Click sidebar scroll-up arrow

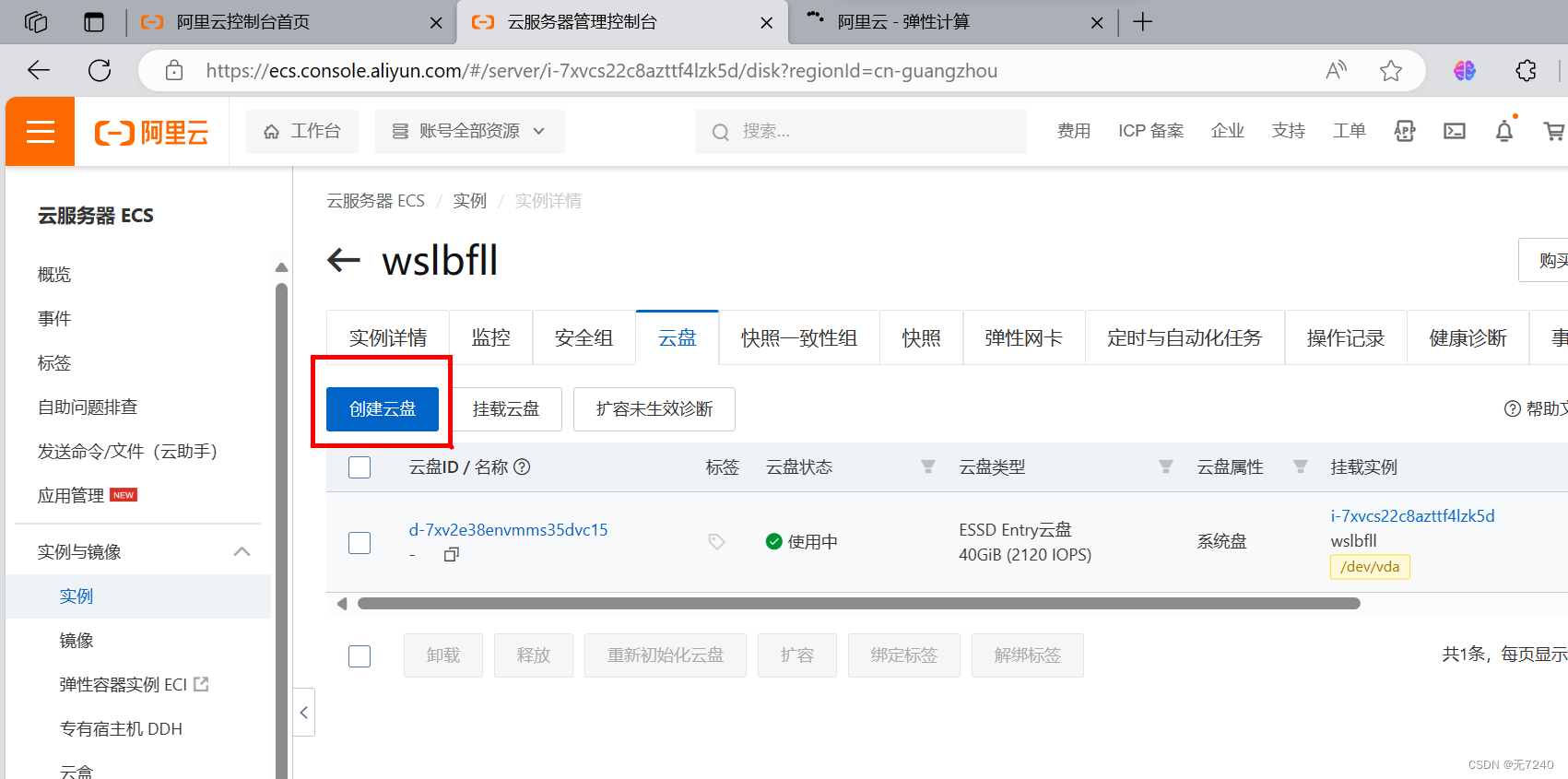[x=282, y=267]
